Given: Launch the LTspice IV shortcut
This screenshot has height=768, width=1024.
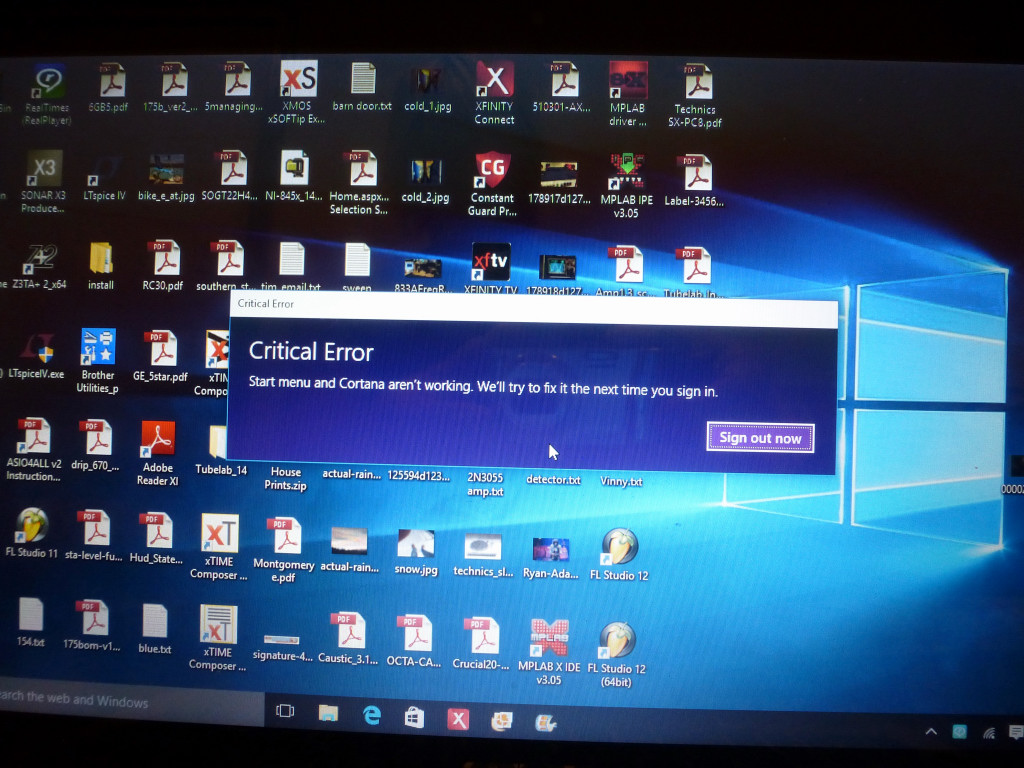Looking at the screenshot, I should pyautogui.click(x=104, y=180).
